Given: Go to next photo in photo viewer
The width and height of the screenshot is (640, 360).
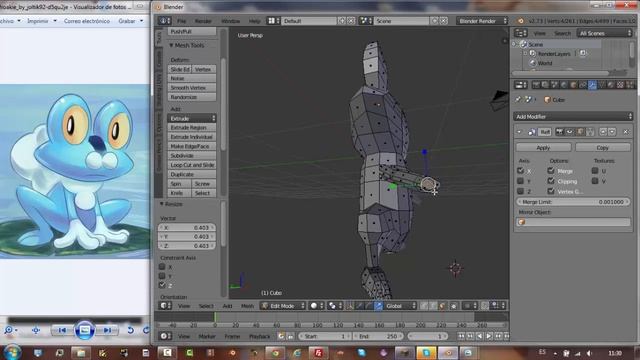Looking at the screenshot, I should (107, 330).
